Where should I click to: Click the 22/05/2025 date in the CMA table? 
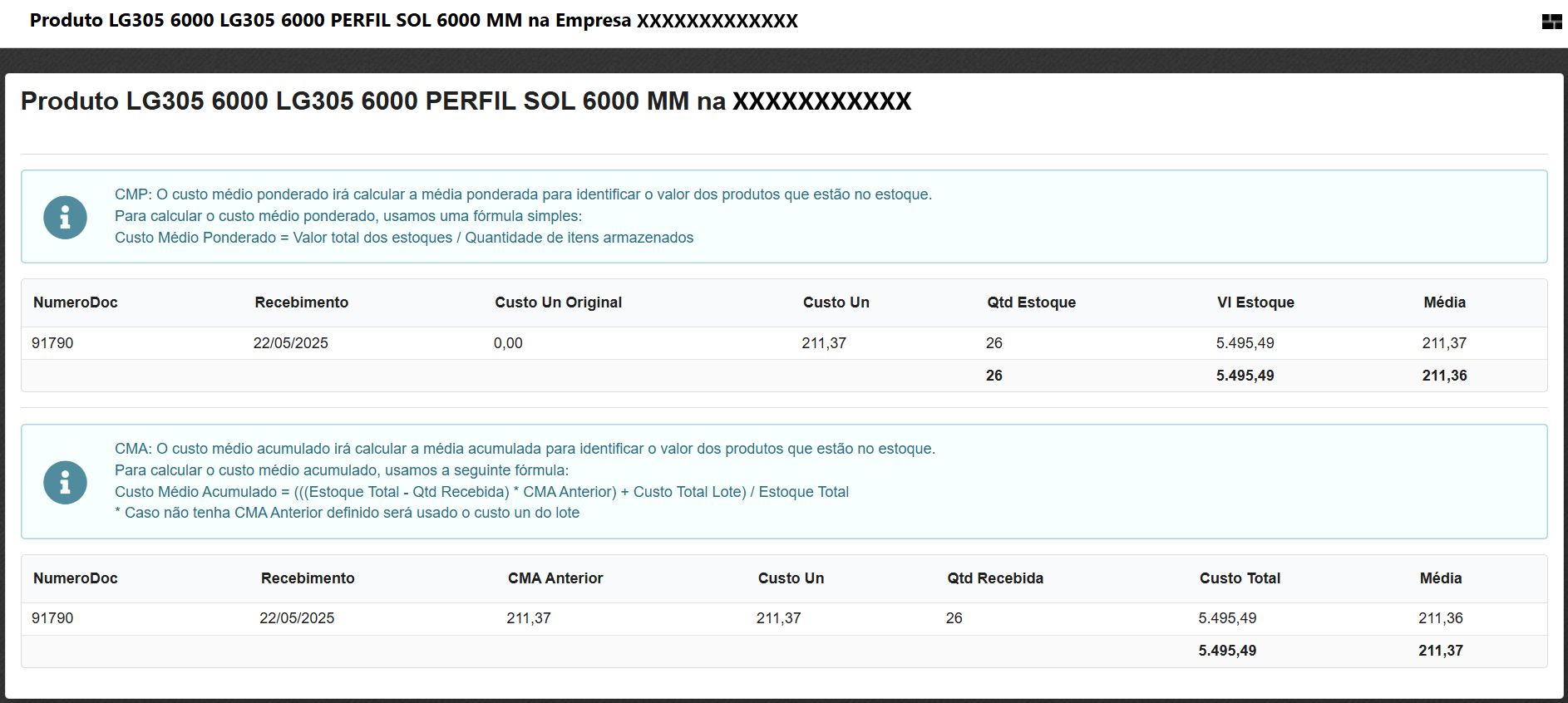297,618
